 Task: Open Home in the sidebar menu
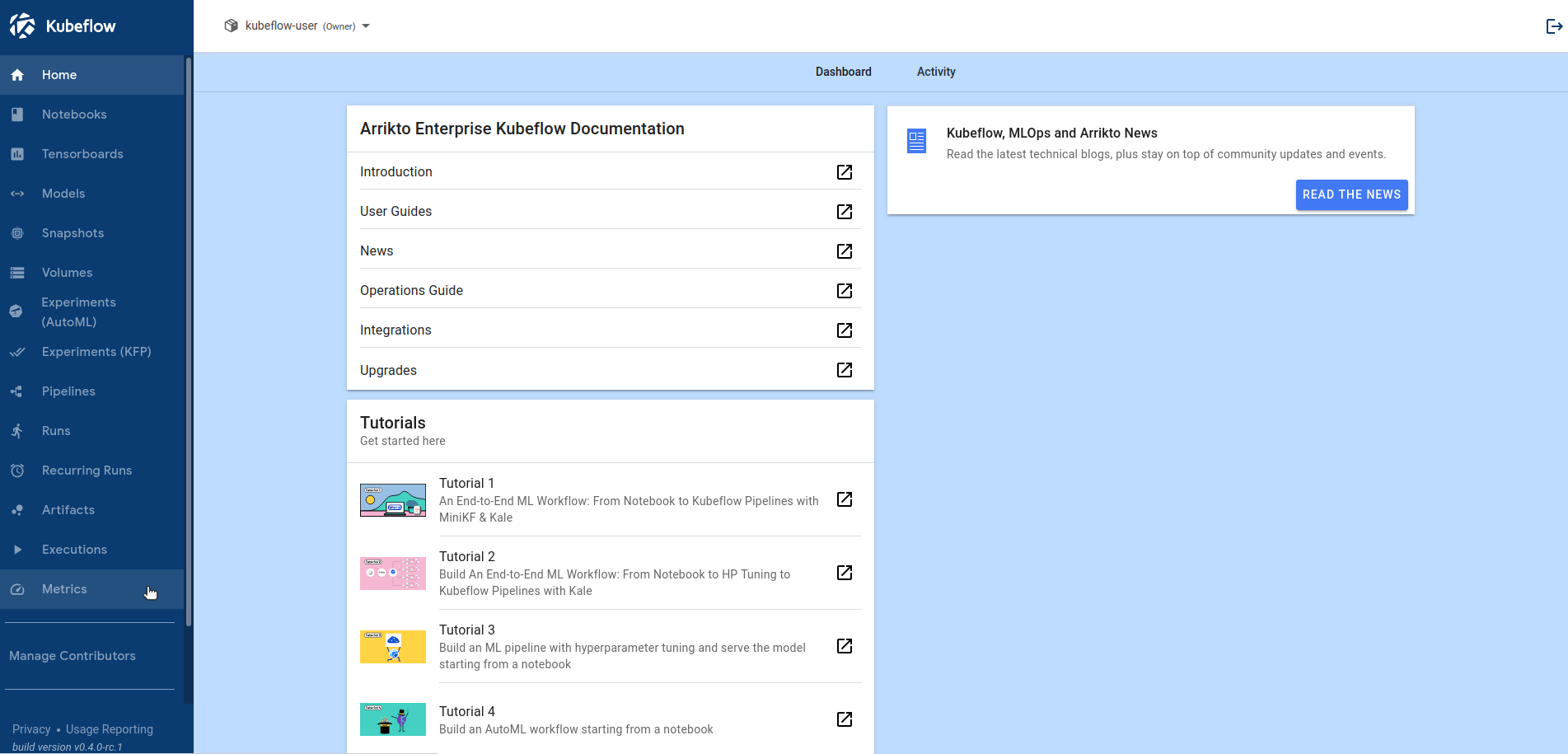pos(91,75)
